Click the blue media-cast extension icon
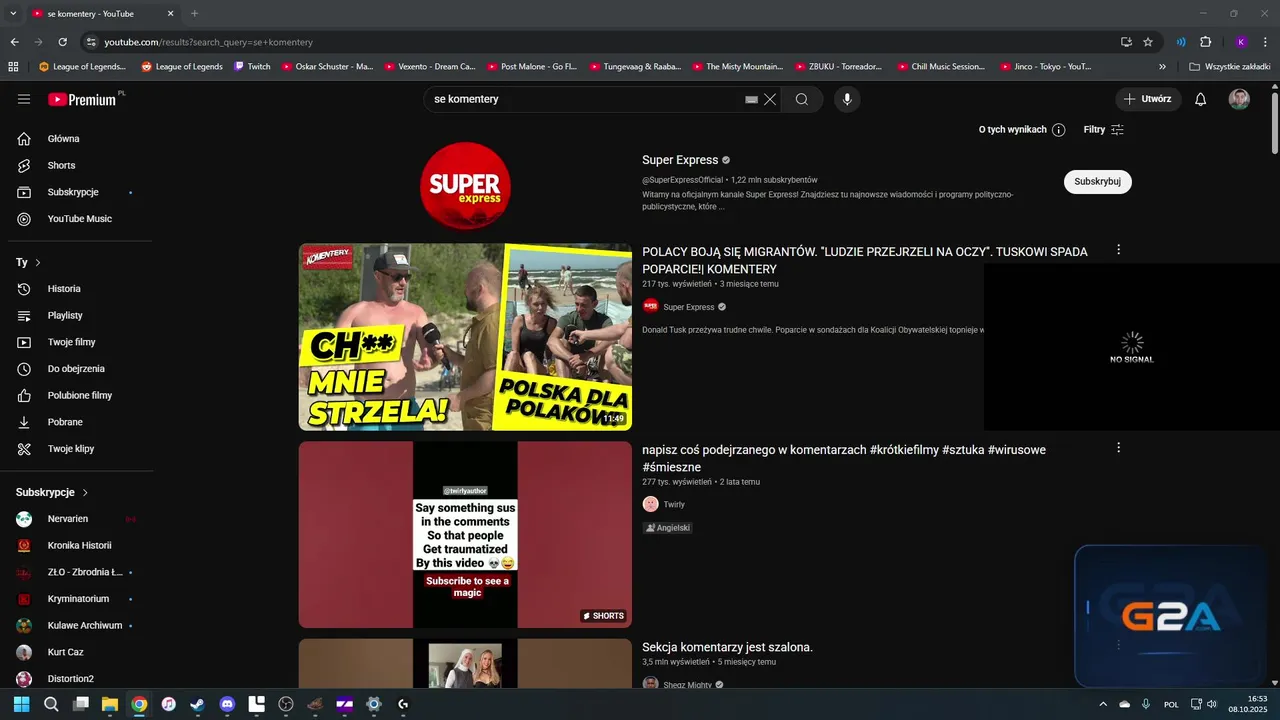The height and width of the screenshot is (720, 1280). tap(1181, 42)
